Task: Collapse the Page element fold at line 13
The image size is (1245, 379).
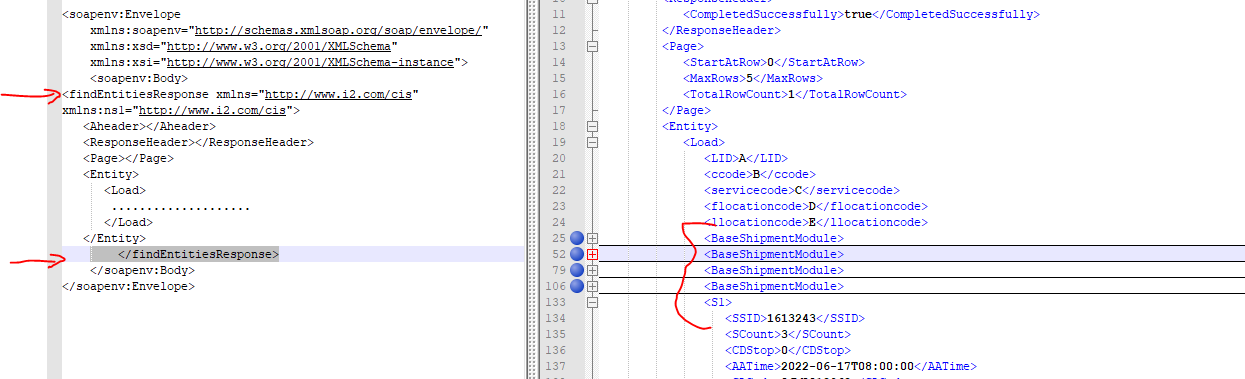Action: 593,46
